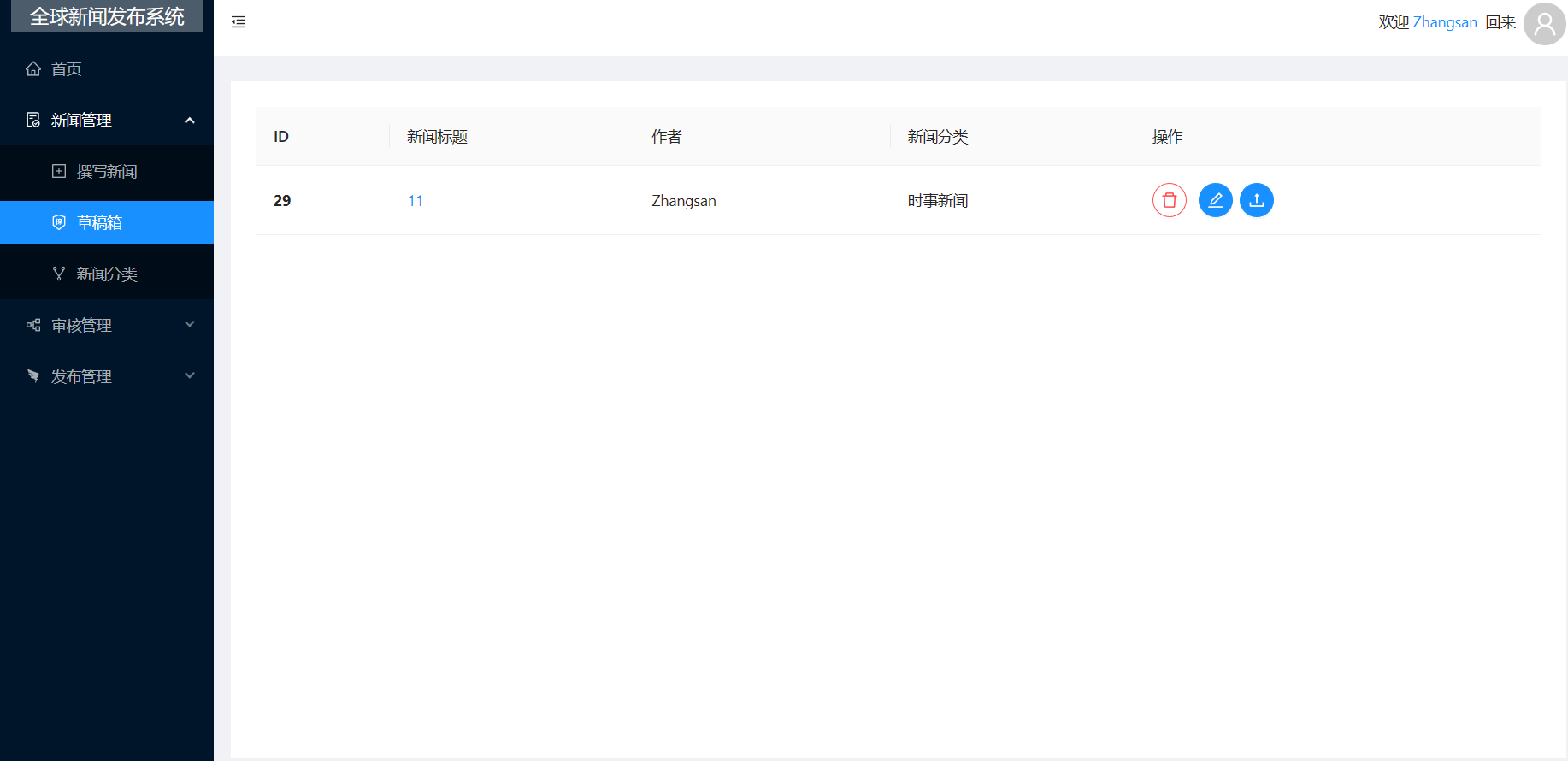This screenshot has width=1568, height=761.
Task: Click the 发布管理 menu label
Action: [81, 376]
